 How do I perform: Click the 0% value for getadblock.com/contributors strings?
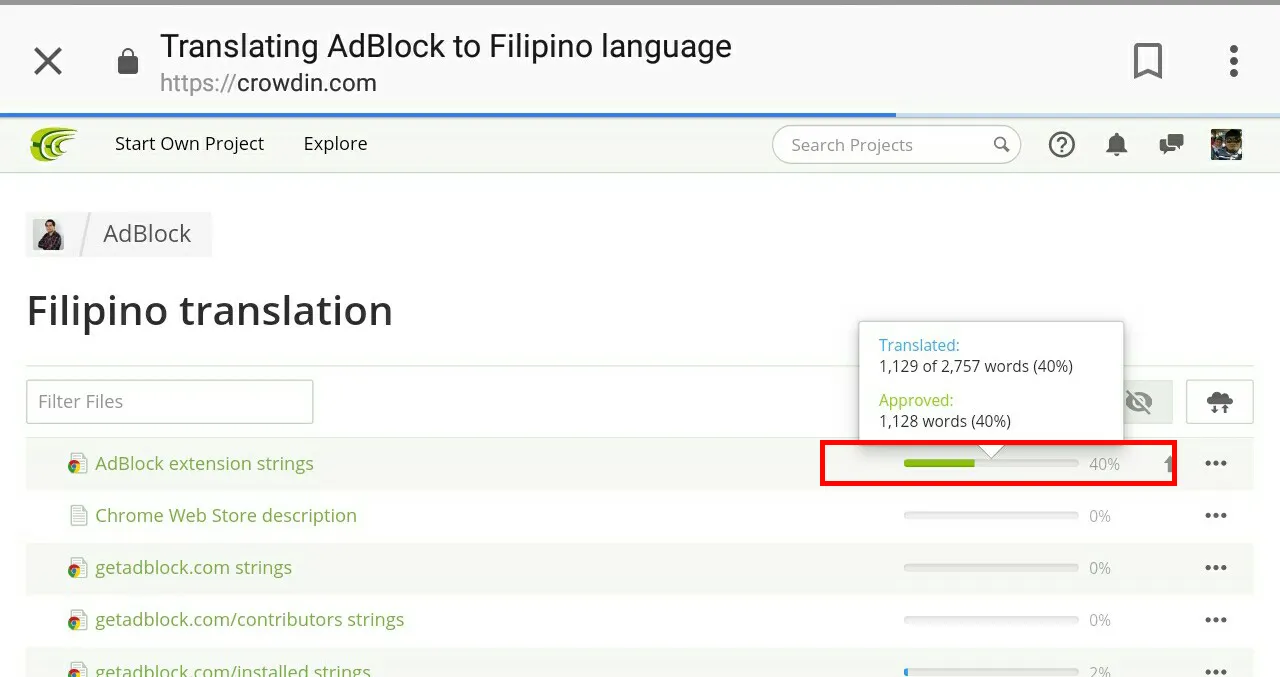pyautogui.click(x=1100, y=620)
